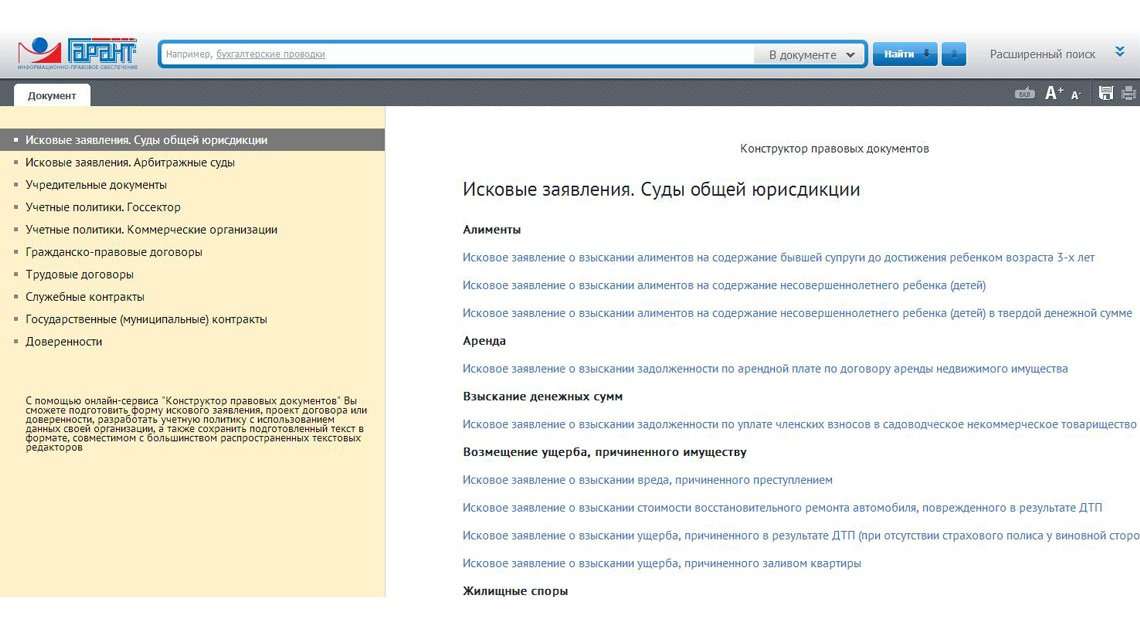Screen dimensions: 1140x639
Task: Click the "Найти" search button
Action: (x=904, y=54)
